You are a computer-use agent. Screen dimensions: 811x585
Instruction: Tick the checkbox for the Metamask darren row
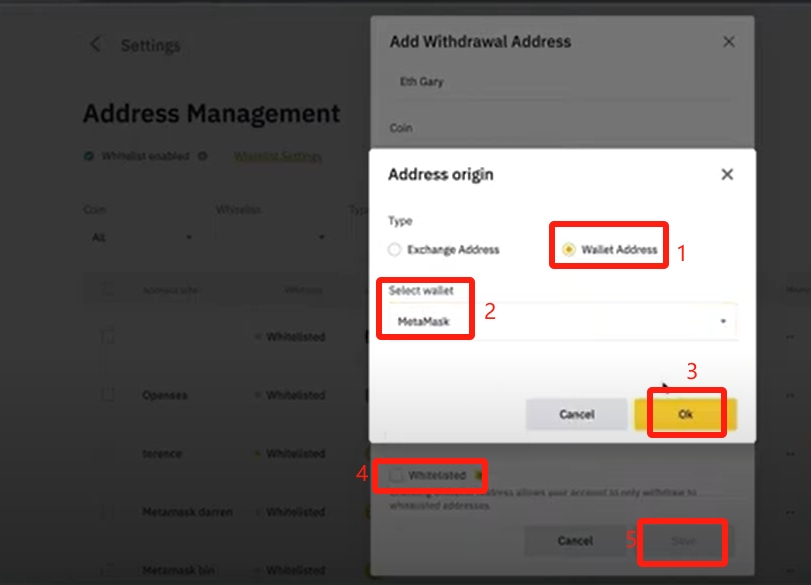(x=108, y=512)
